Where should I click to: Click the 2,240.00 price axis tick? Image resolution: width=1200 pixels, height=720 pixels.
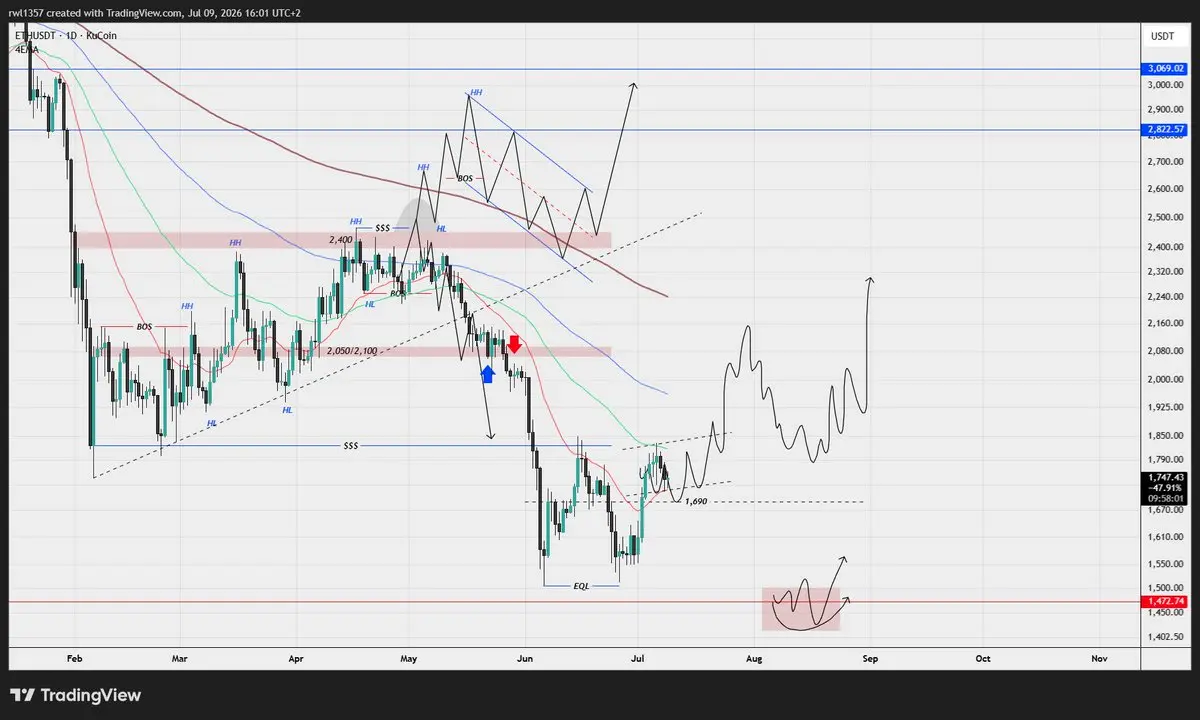click(1166, 297)
